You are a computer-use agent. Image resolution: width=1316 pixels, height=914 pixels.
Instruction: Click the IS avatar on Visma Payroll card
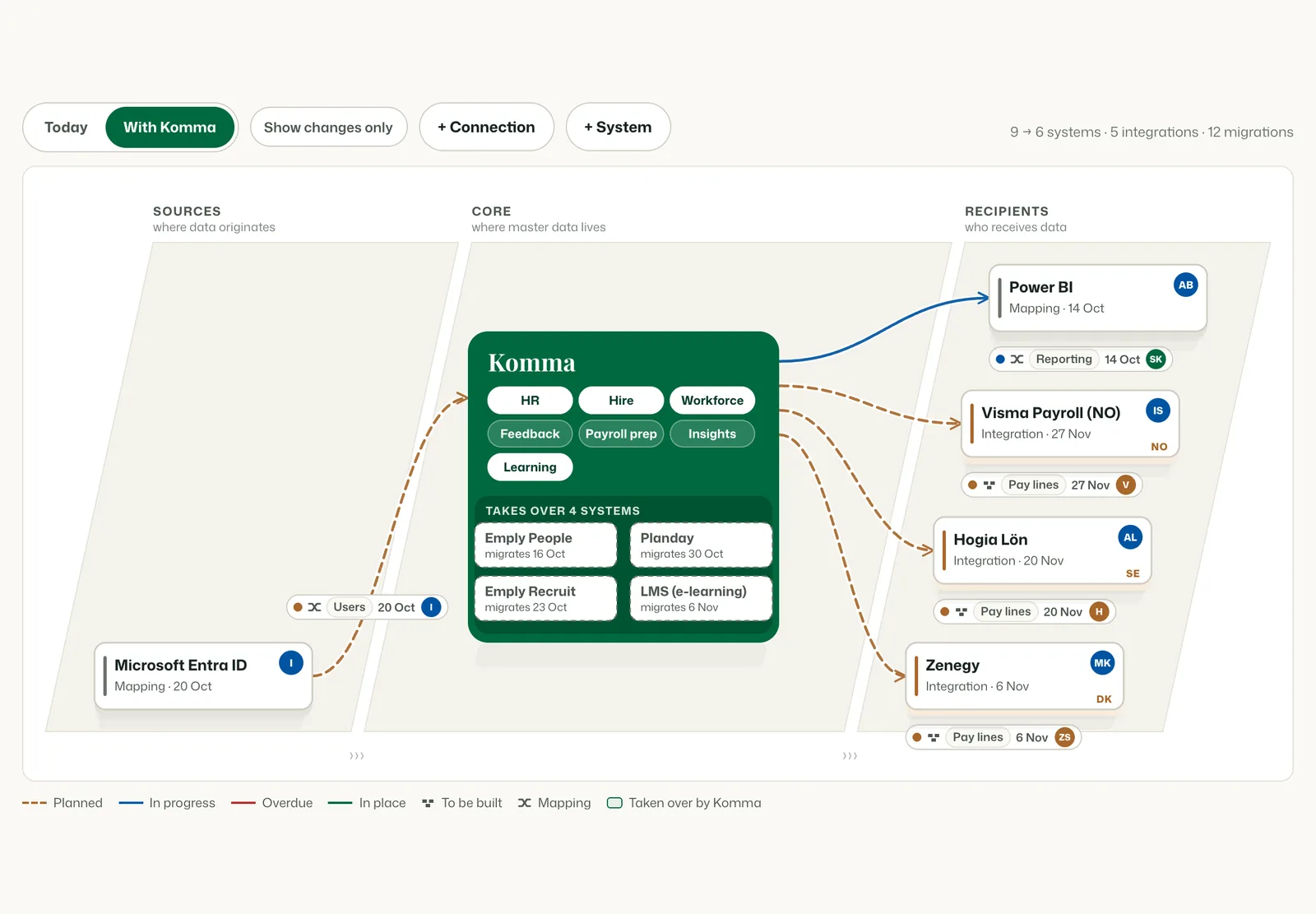pos(1157,411)
